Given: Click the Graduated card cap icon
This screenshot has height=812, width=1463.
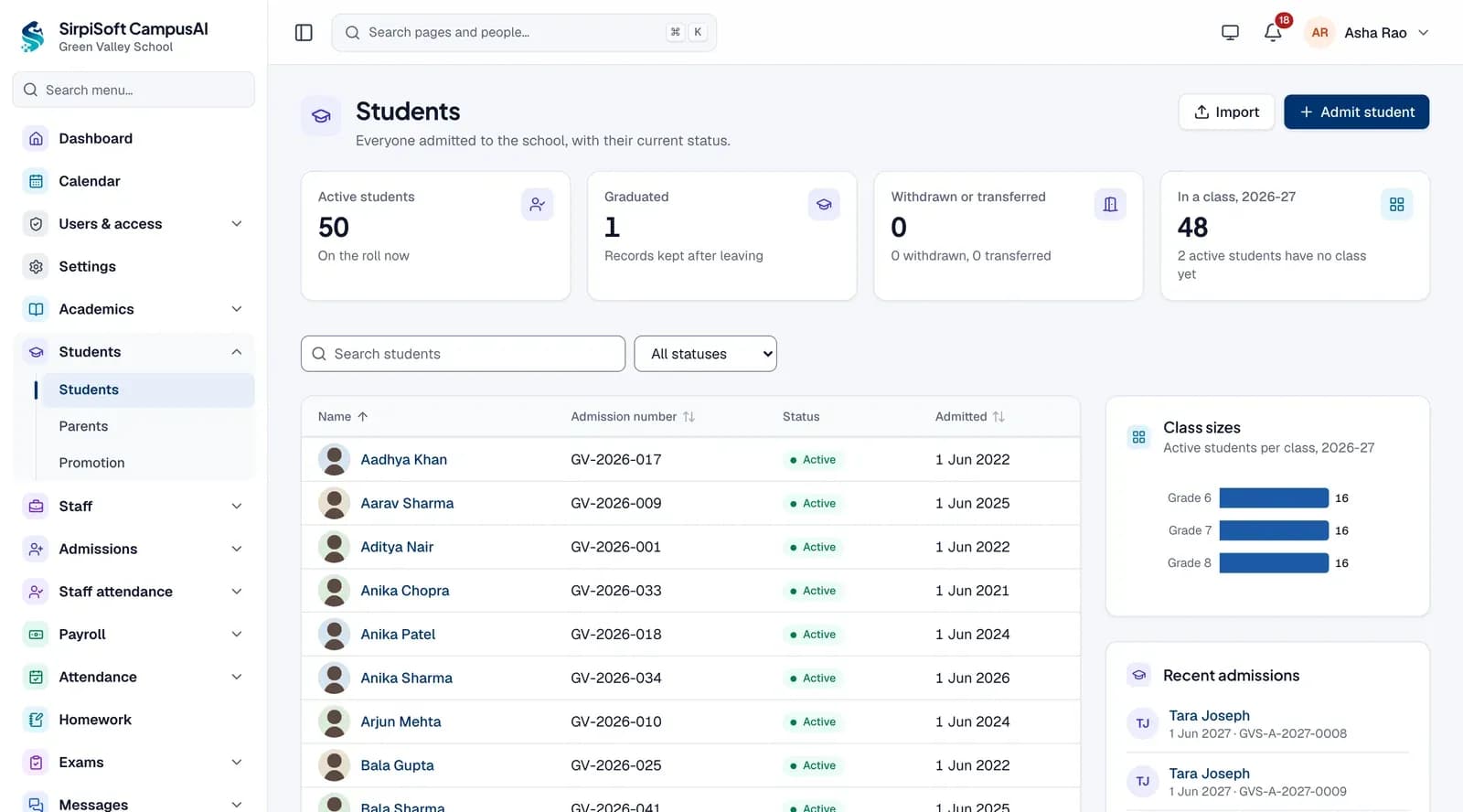Looking at the screenshot, I should [824, 205].
